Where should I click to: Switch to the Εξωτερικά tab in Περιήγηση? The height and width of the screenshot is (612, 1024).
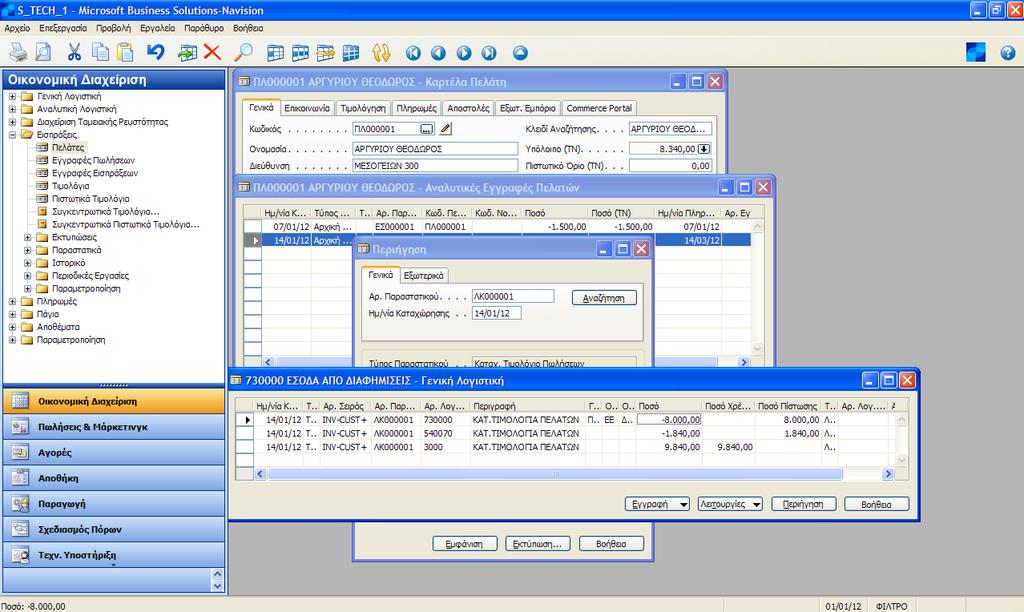[423, 276]
